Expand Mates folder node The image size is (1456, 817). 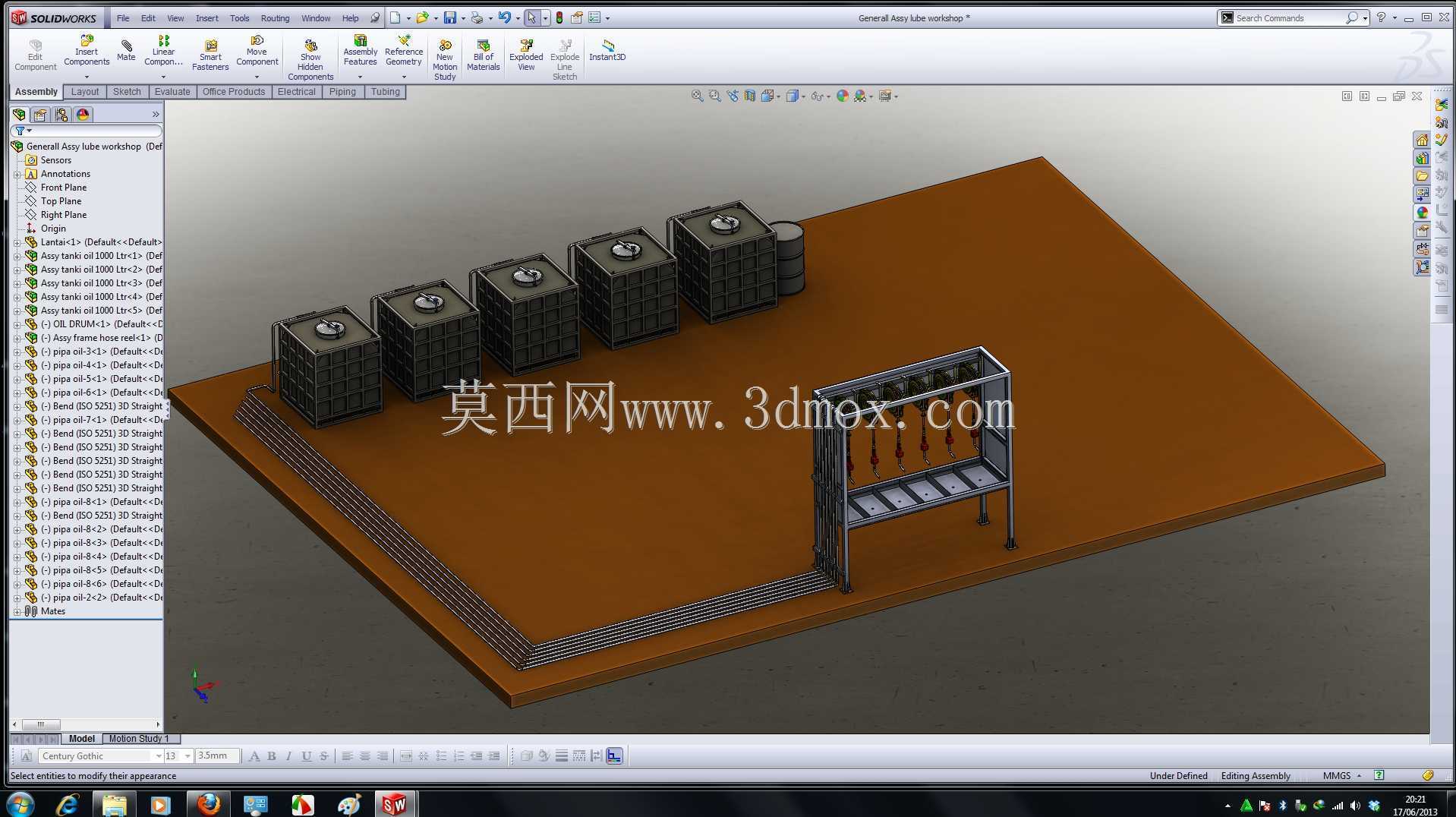[x=17, y=612]
